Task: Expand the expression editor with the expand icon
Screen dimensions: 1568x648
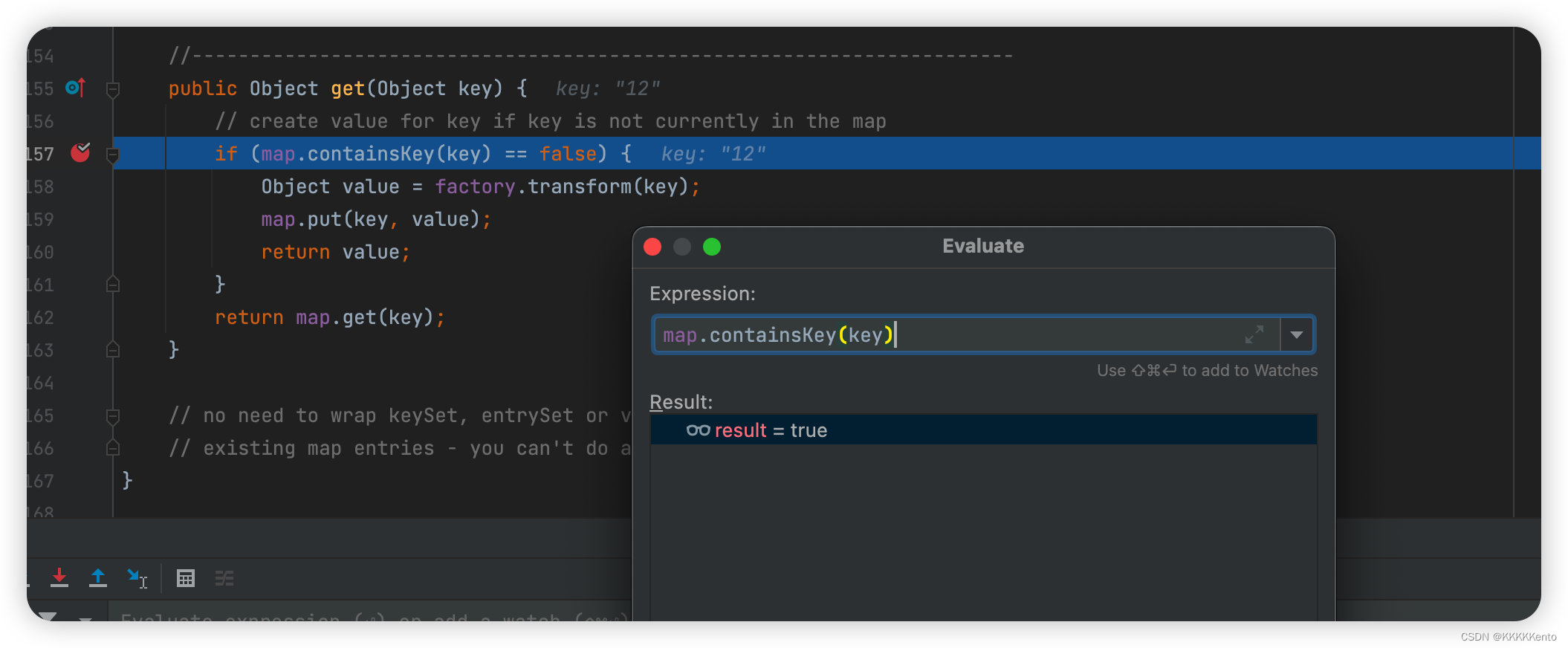Action: 1254,334
